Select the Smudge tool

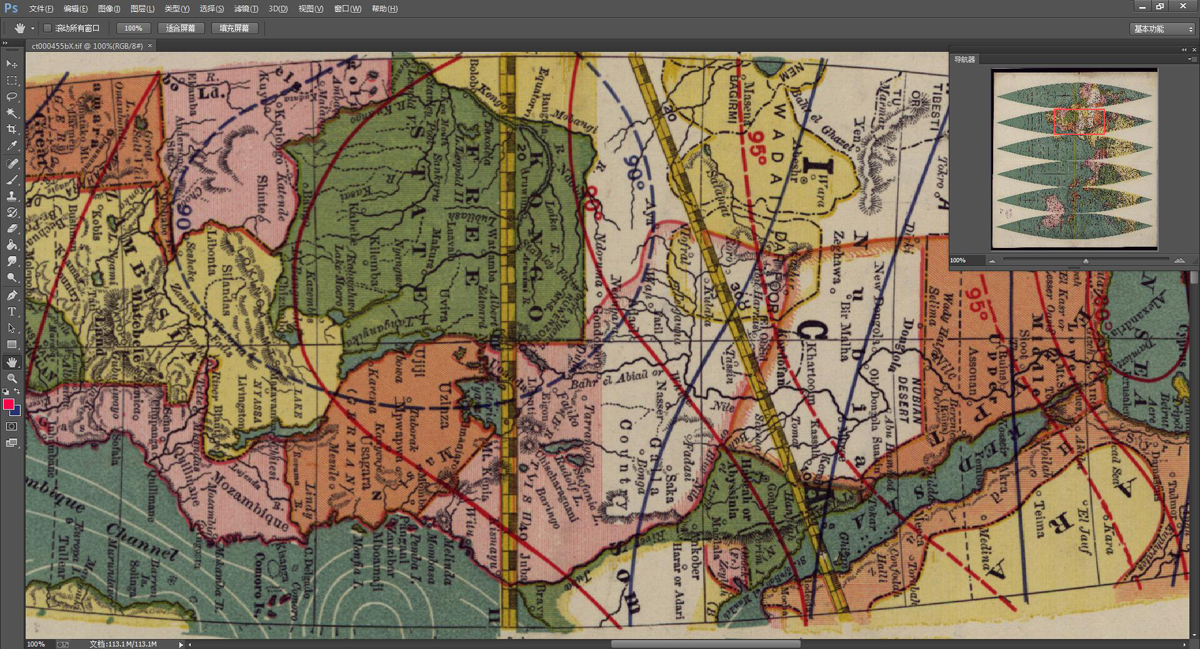[x=12, y=262]
